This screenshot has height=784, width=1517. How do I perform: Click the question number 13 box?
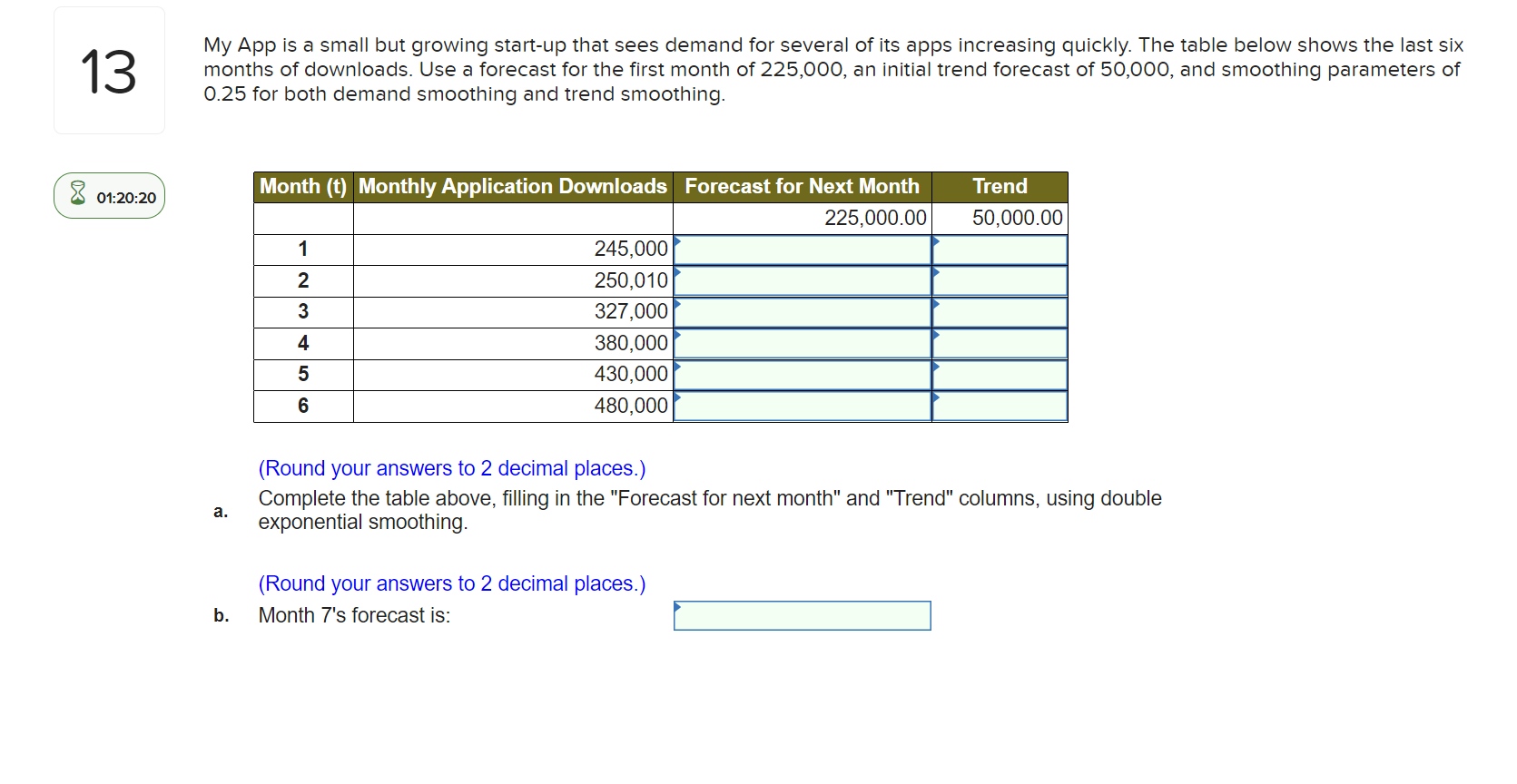[109, 71]
